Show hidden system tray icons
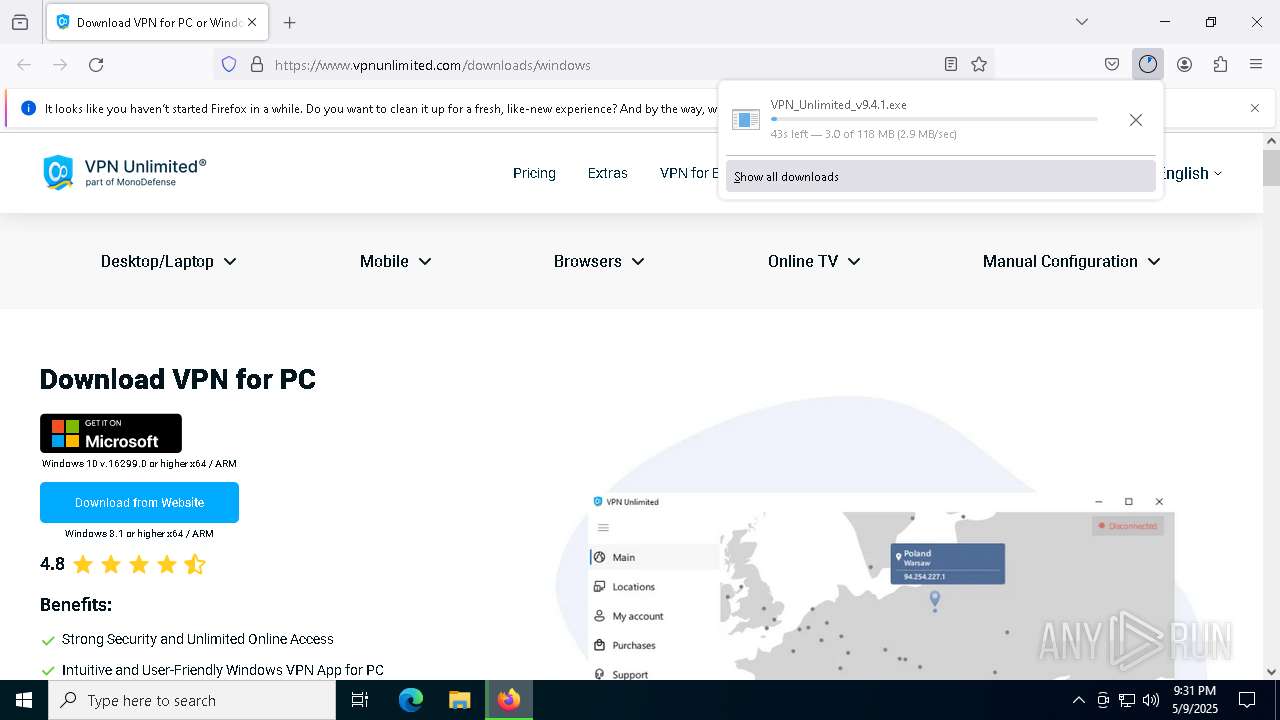1280x720 pixels. tap(1078, 700)
